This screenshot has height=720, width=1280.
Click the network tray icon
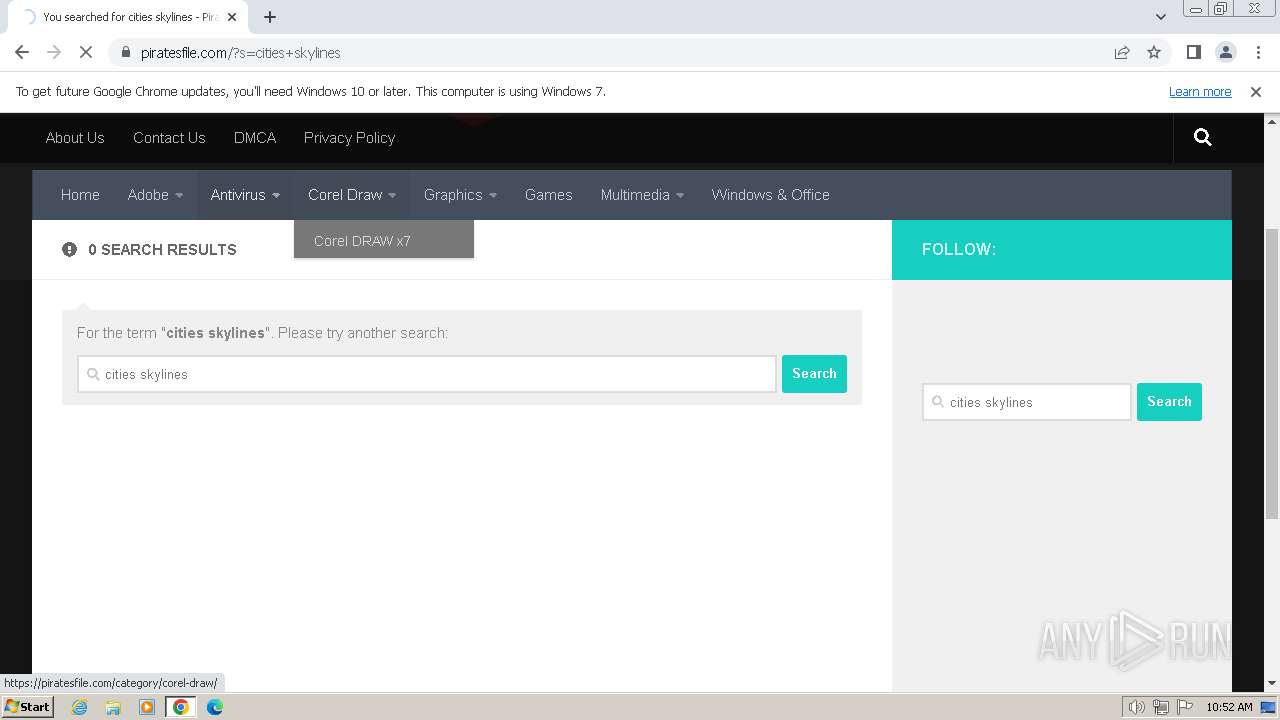point(1161,707)
